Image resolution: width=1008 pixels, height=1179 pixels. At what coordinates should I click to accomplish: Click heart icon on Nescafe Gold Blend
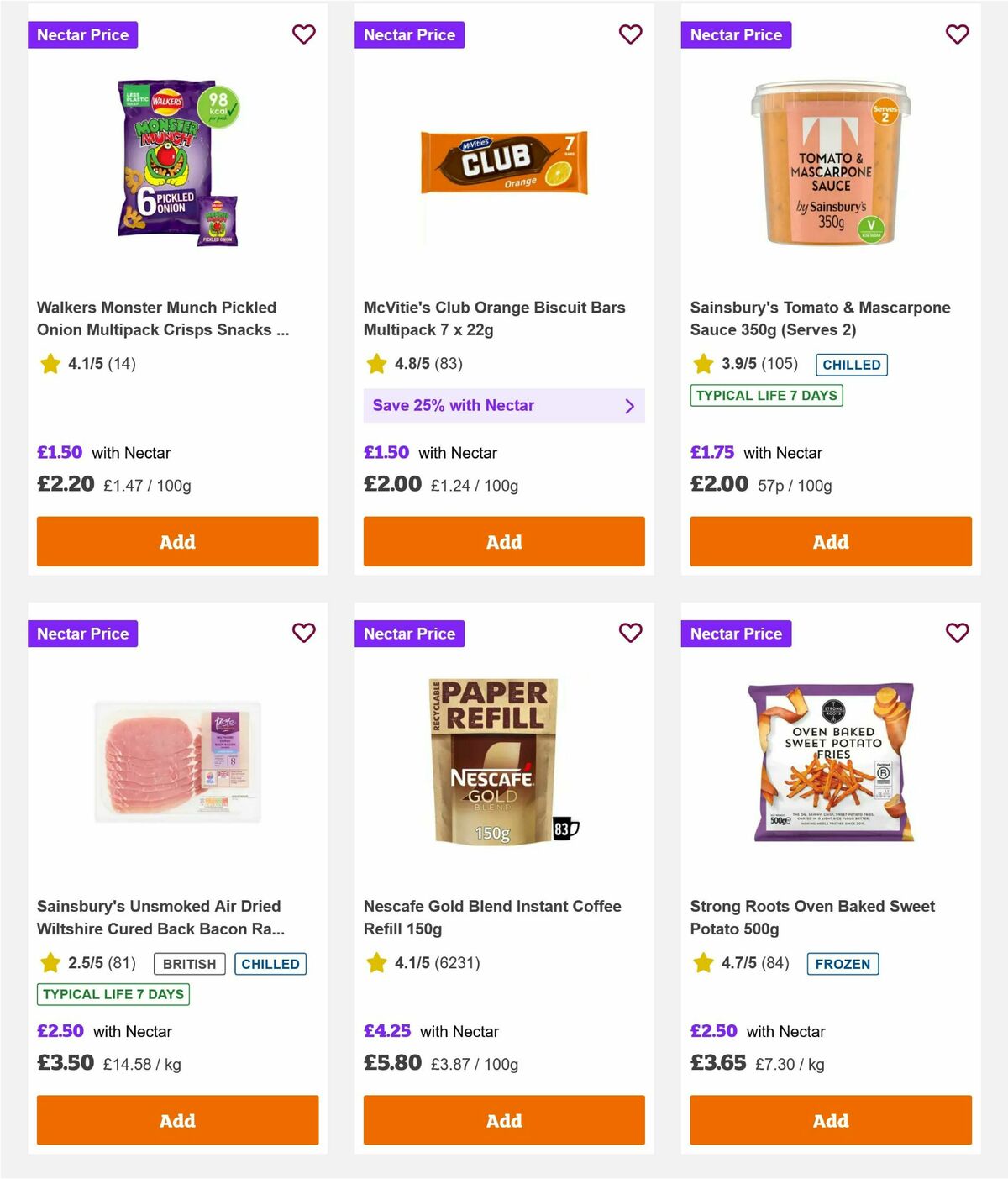(630, 633)
